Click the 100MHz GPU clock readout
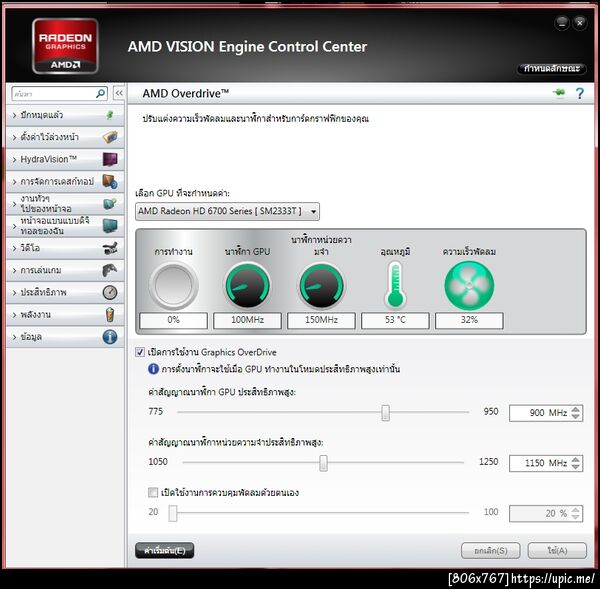Viewport: 600px width, 589px height. click(x=247, y=320)
